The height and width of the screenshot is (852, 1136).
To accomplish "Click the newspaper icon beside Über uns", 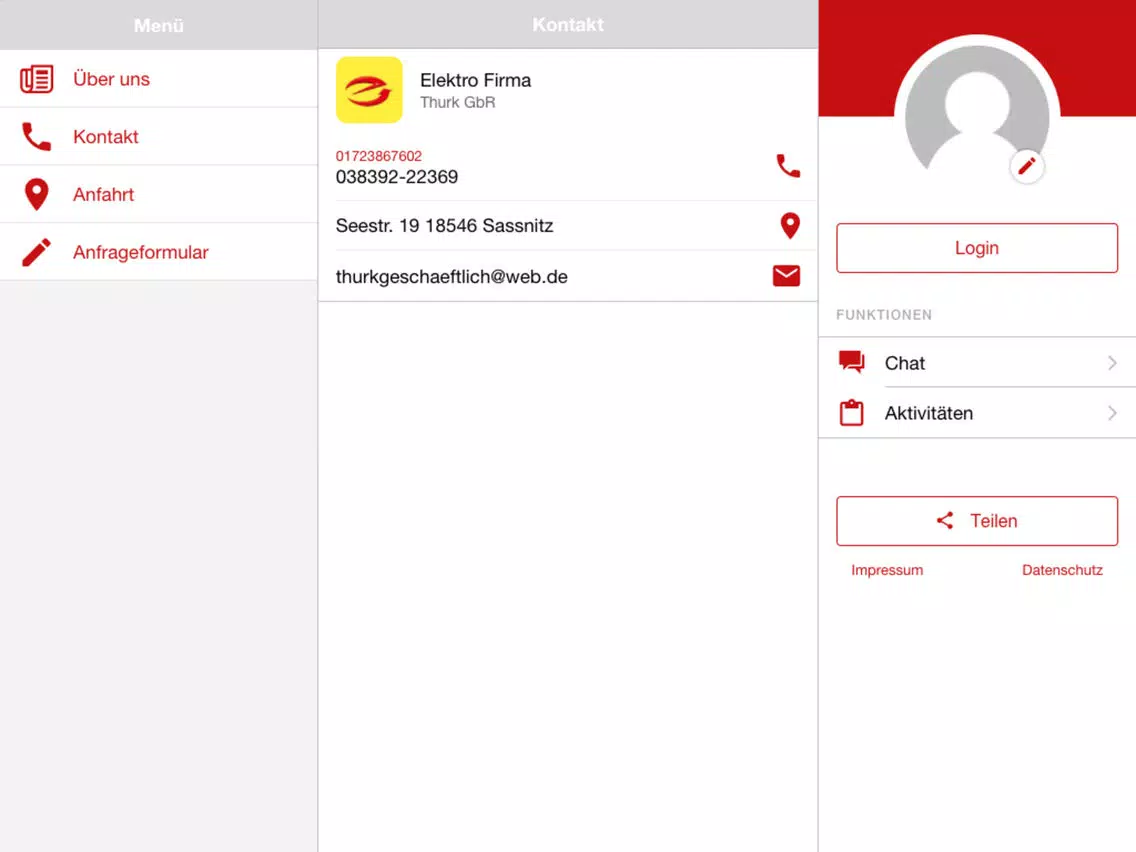I will [36, 79].
